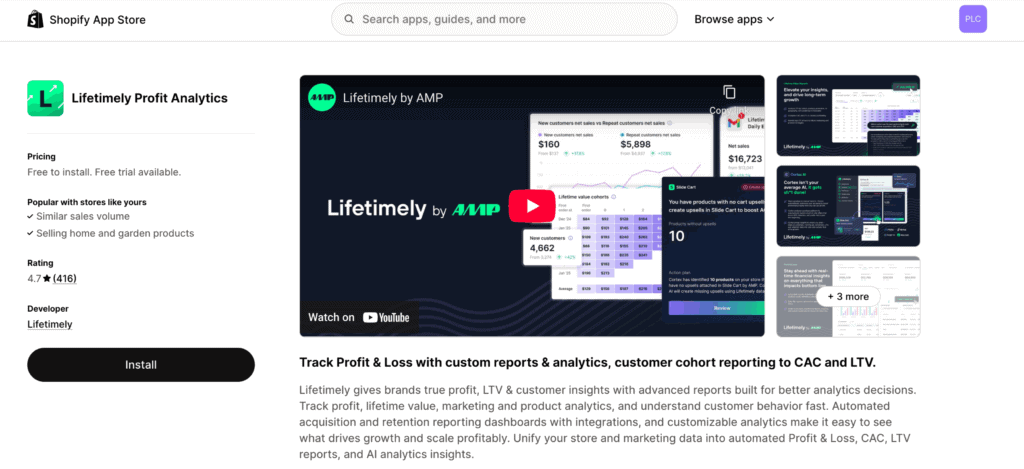Open the 416 reviews link

coord(65,279)
